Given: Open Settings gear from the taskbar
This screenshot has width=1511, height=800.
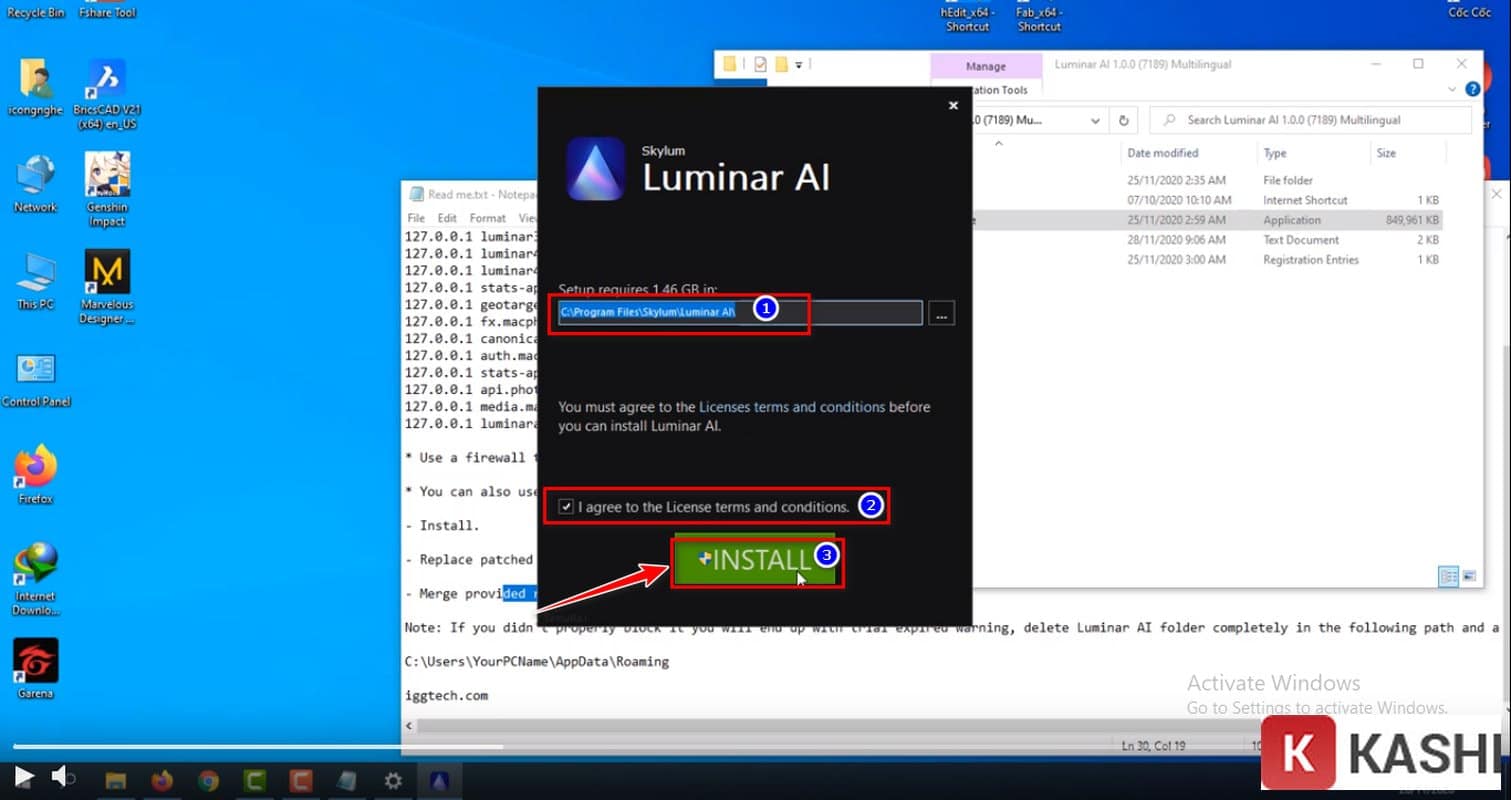Looking at the screenshot, I should coord(393,780).
